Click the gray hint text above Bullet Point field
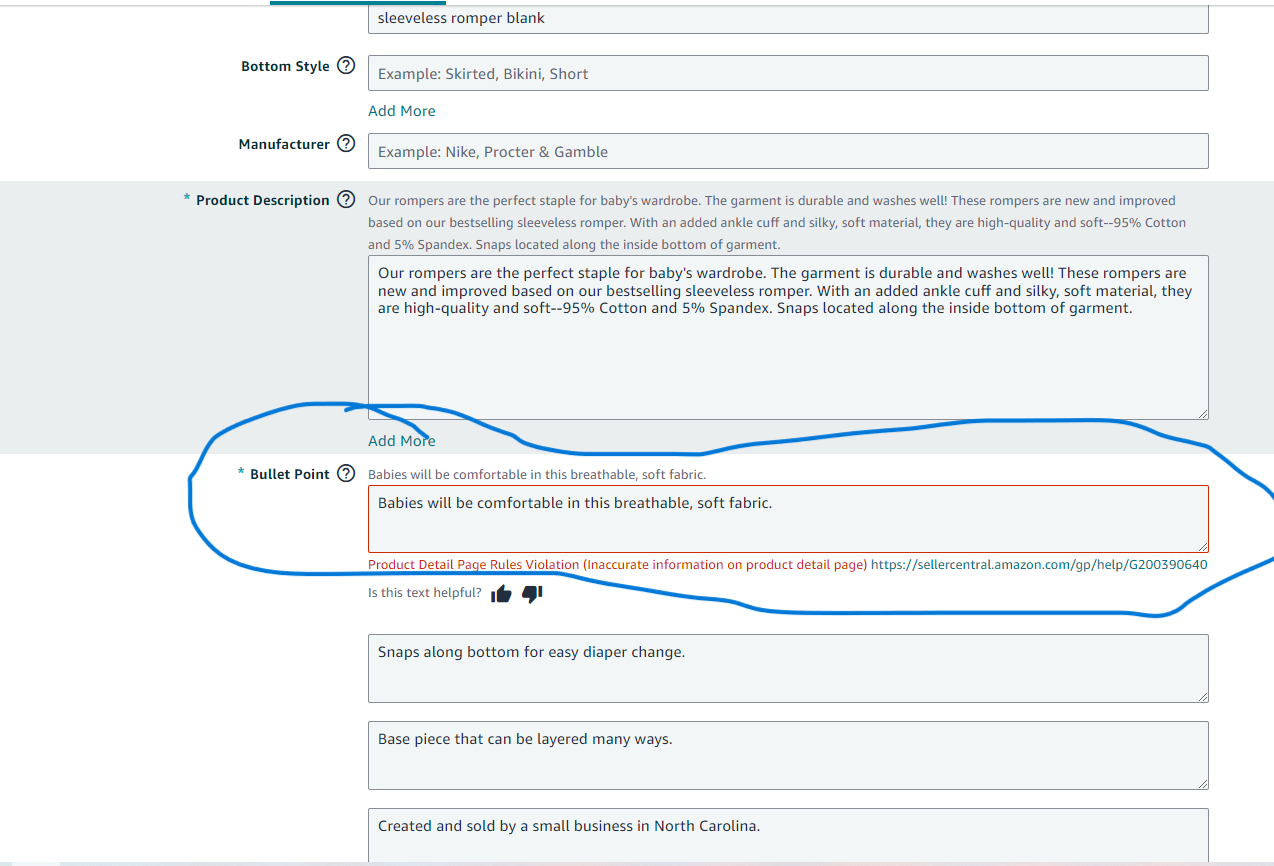The image size is (1274, 866). (x=537, y=474)
